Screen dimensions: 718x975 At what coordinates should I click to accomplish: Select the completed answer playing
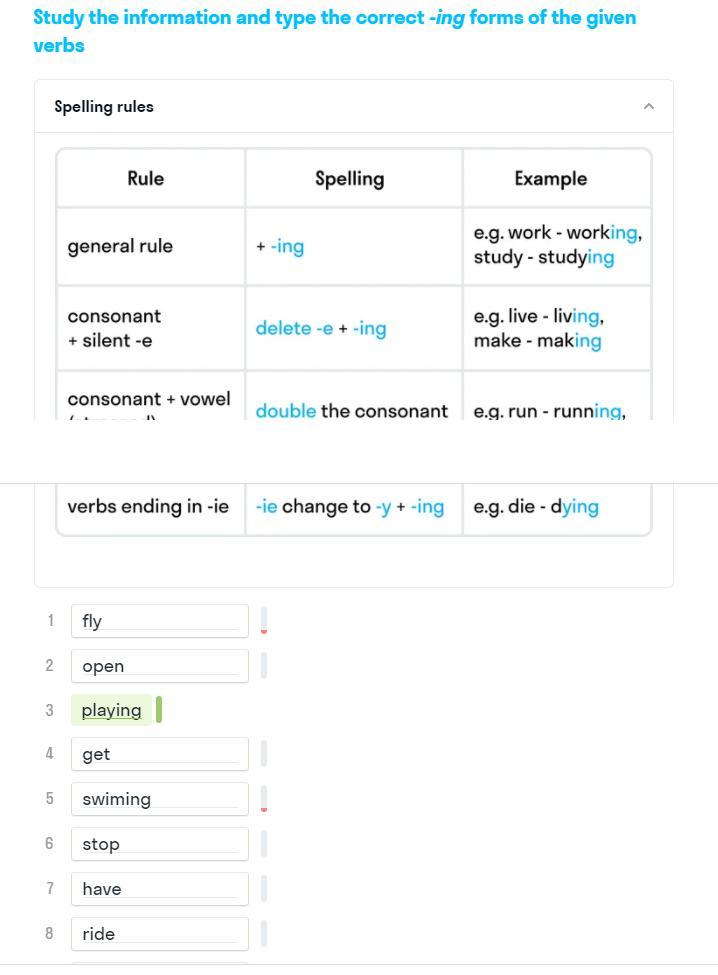pyautogui.click(x=111, y=710)
